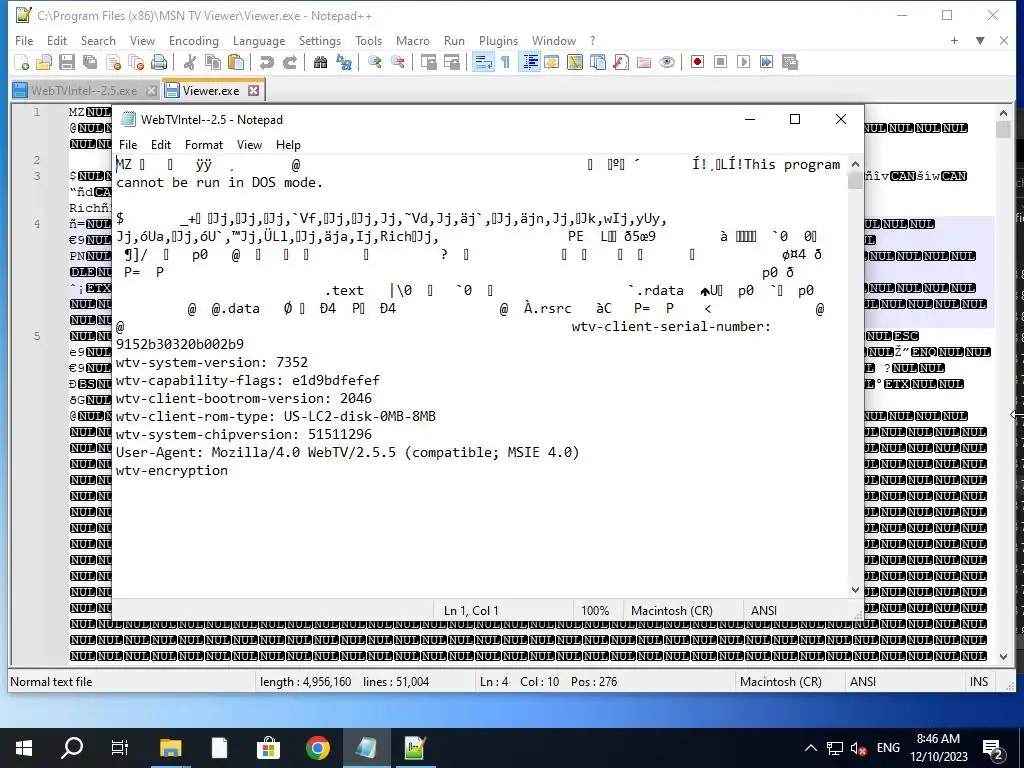Open Notepad++ Macro menu
This screenshot has width=1024, height=768.
tap(413, 40)
